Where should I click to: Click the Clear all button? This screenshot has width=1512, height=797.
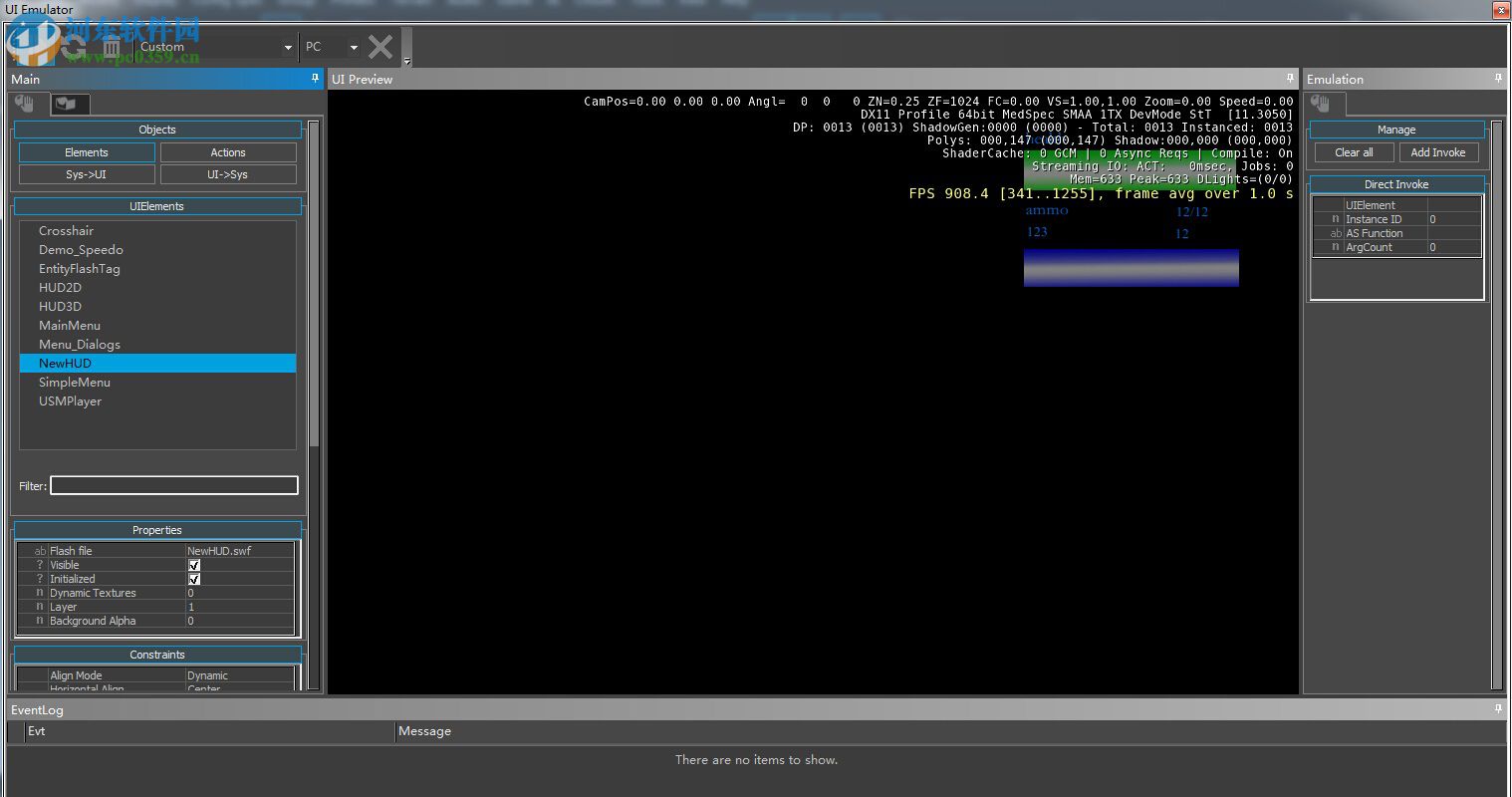coord(1354,152)
